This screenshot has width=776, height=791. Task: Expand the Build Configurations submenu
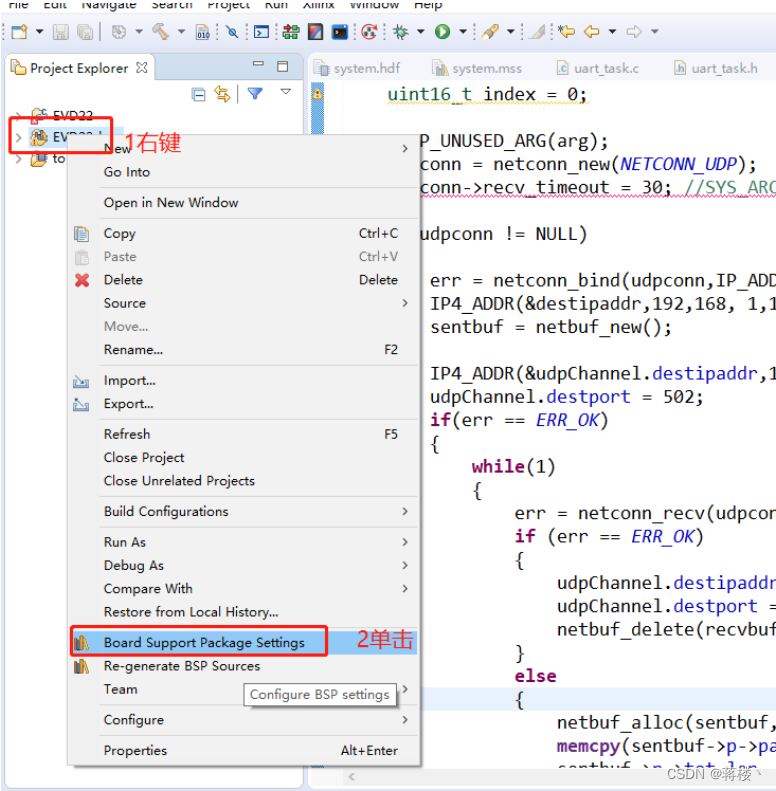(x=244, y=512)
